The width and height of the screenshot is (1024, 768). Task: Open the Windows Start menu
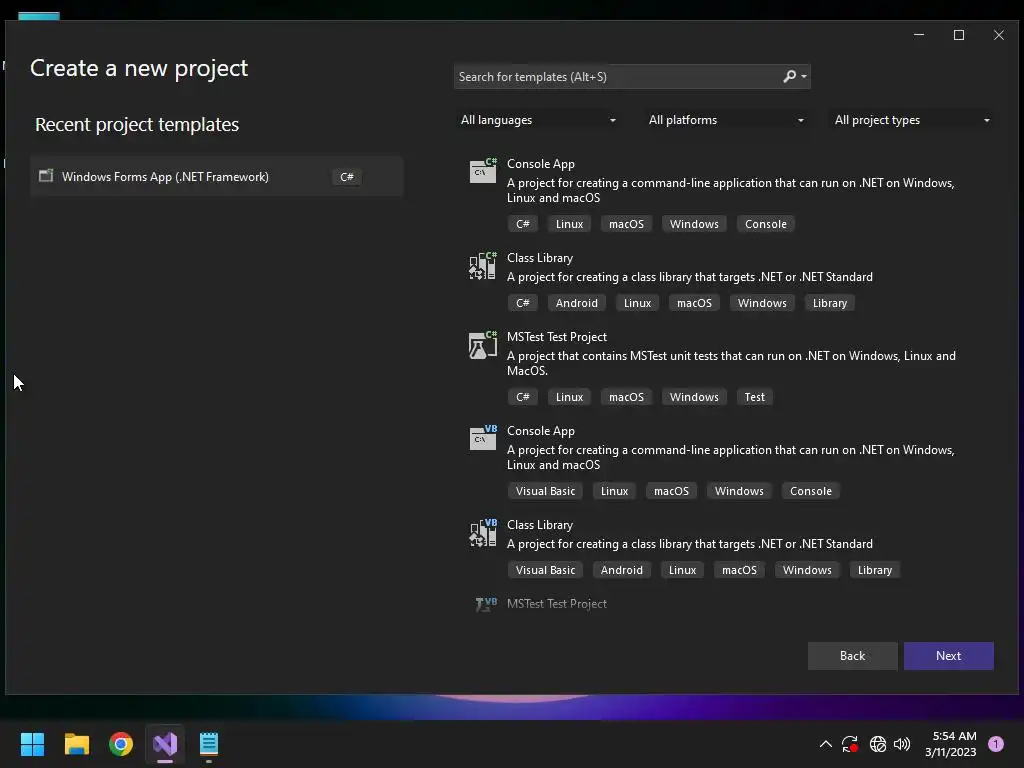32,744
